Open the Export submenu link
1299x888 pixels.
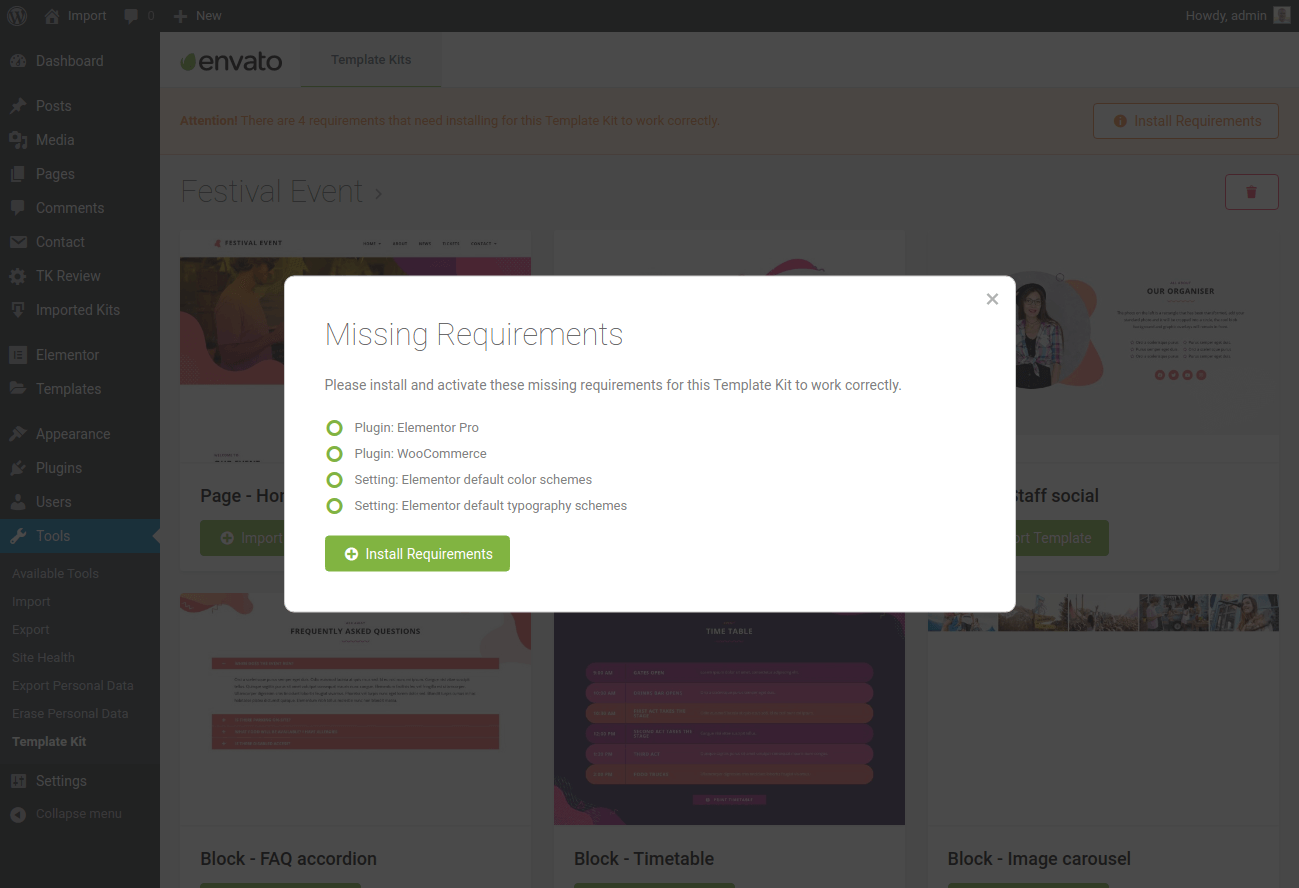pyautogui.click(x=31, y=630)
